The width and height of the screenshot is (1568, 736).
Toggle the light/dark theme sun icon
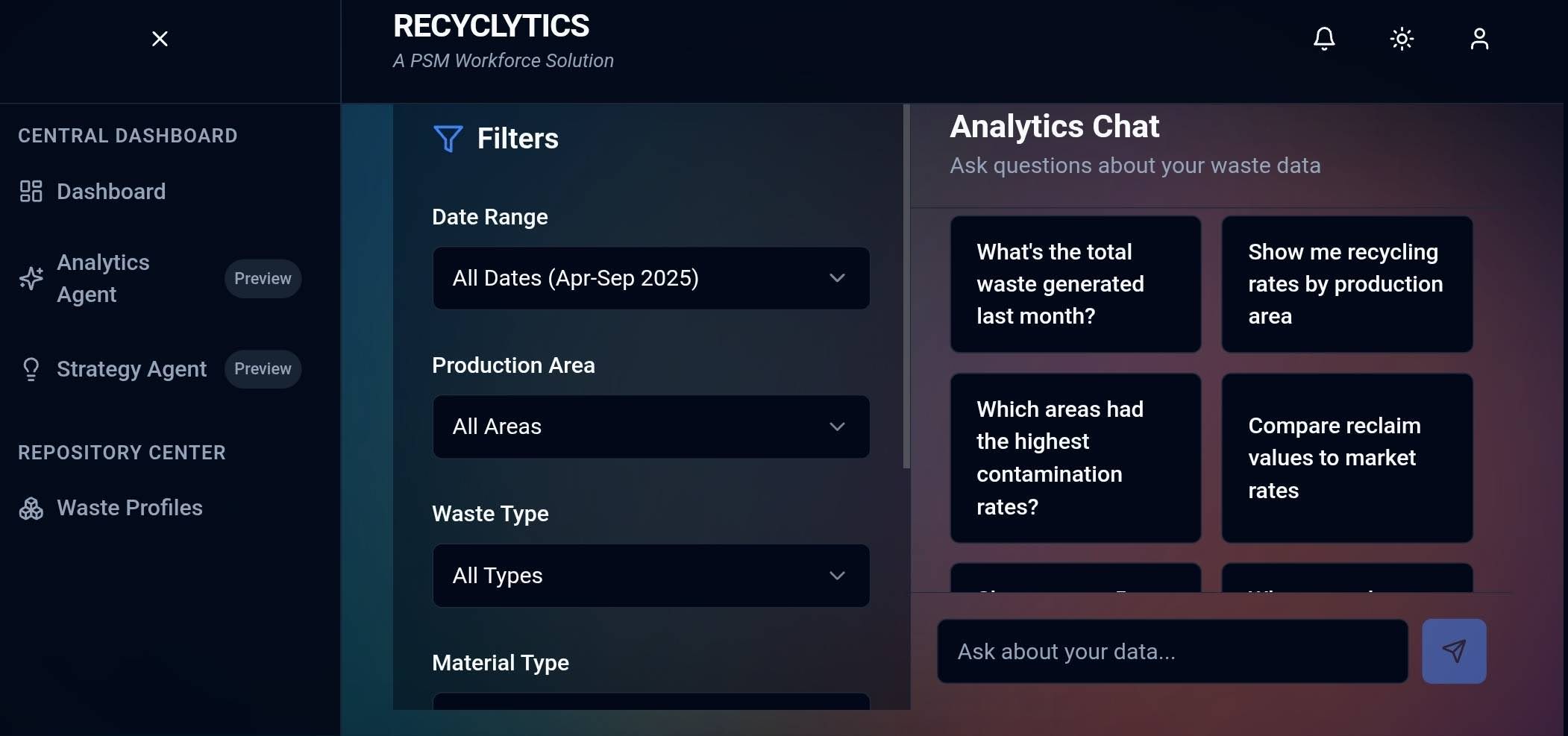[x=1401, y=38]
